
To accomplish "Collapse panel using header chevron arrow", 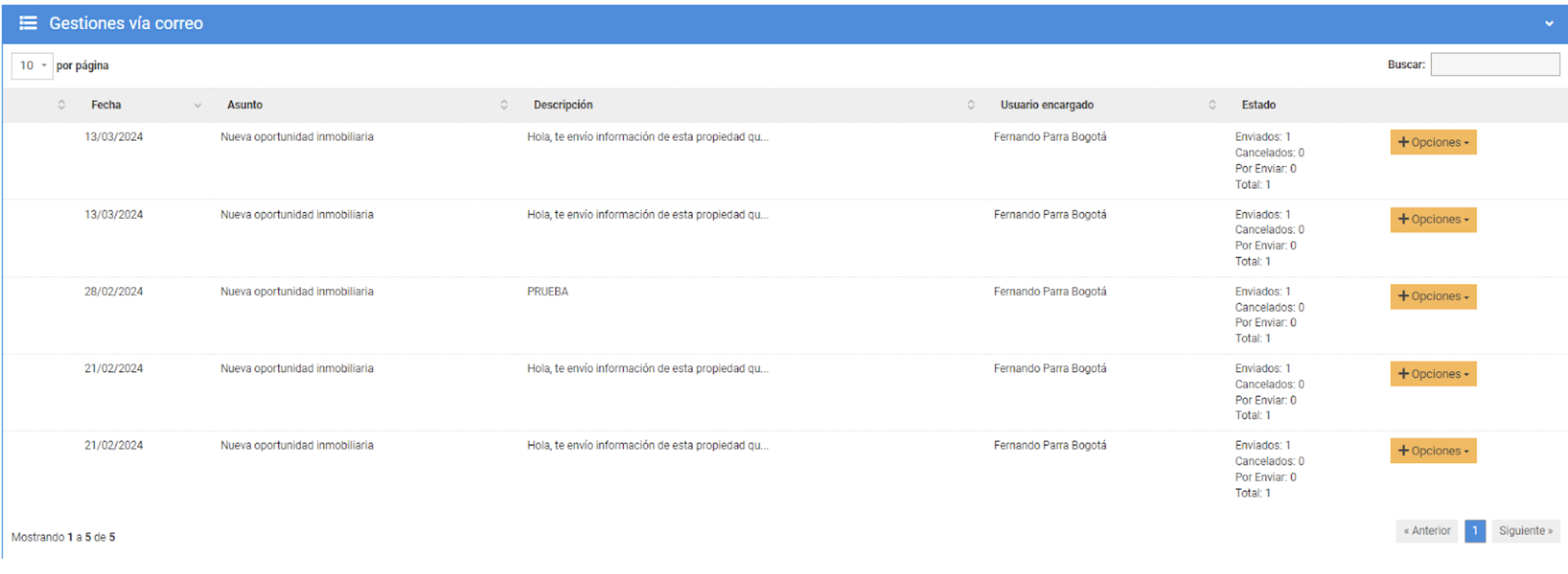I will click(x=1549, y=24).
